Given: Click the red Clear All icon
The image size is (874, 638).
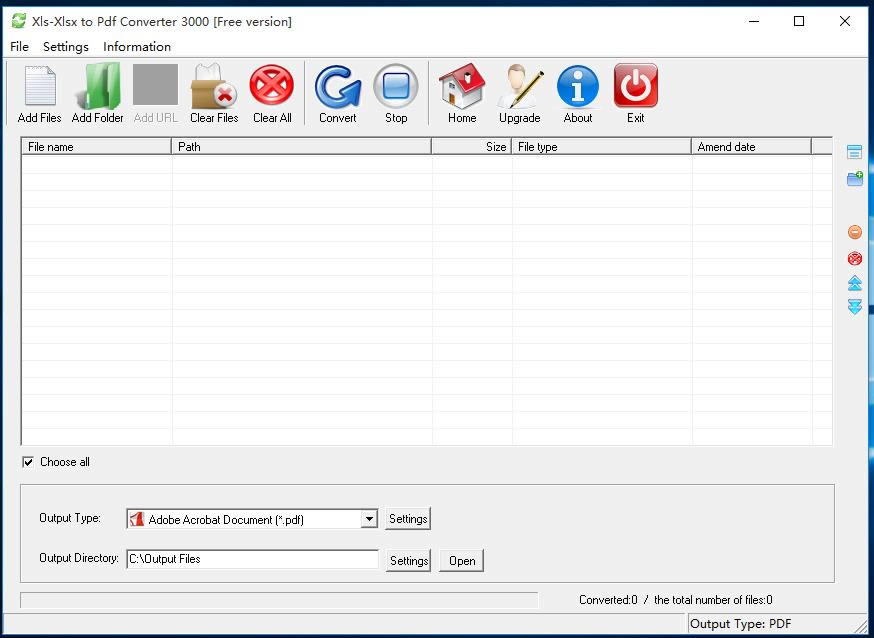Looking at the screenshot, I should tap(272, 85).
